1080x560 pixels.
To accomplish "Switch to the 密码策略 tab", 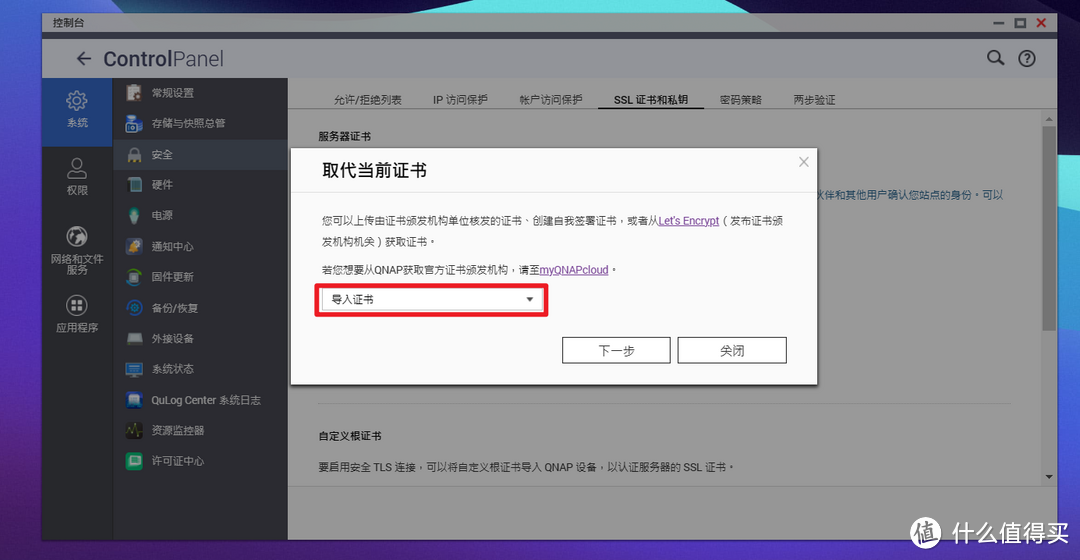I will tap(740, 100).
